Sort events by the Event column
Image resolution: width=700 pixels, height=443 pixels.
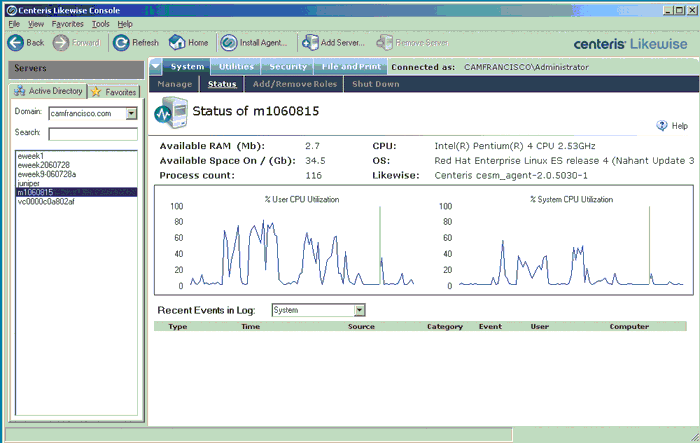pos(490,326)
